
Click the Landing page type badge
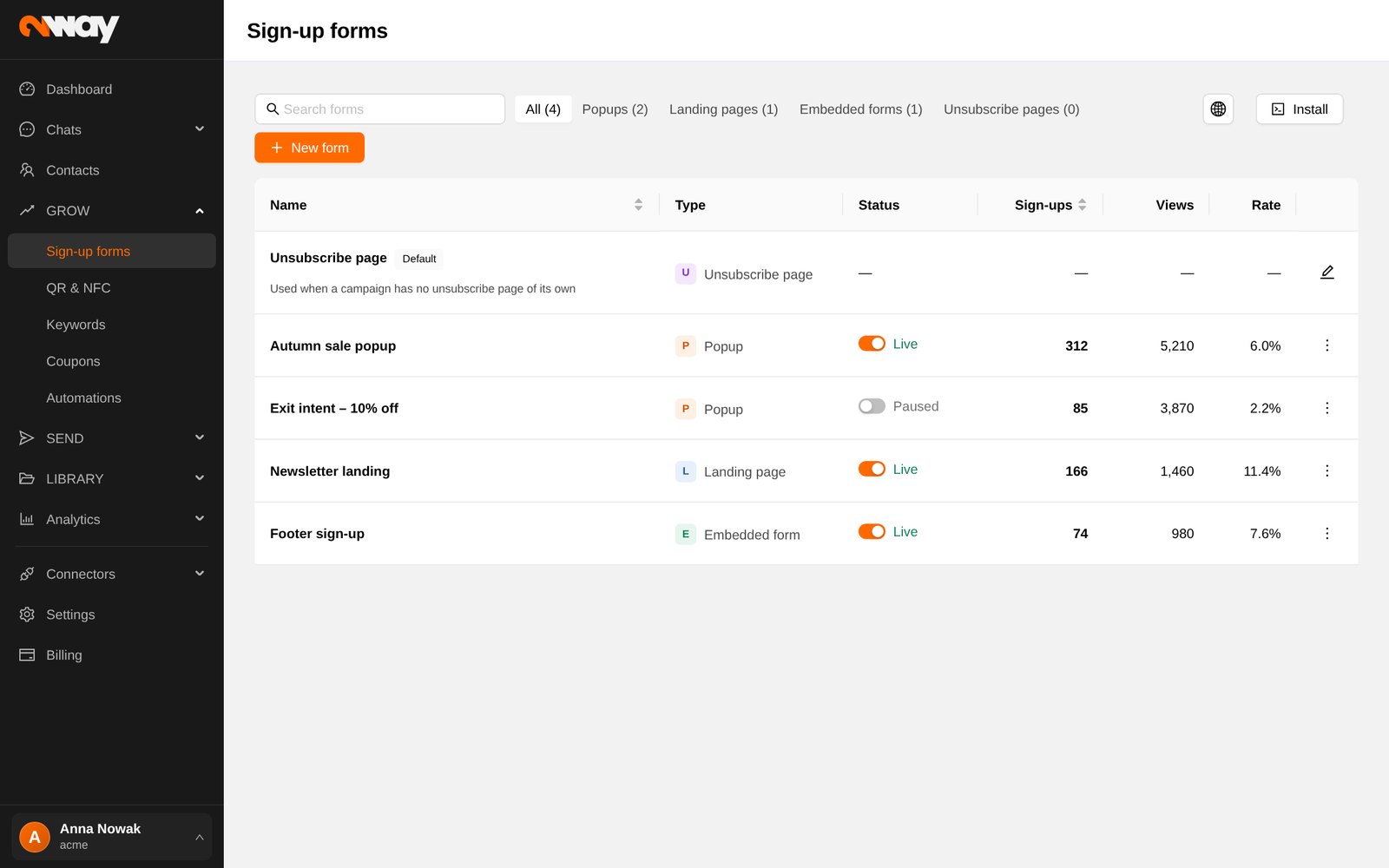tap(686, 471)
